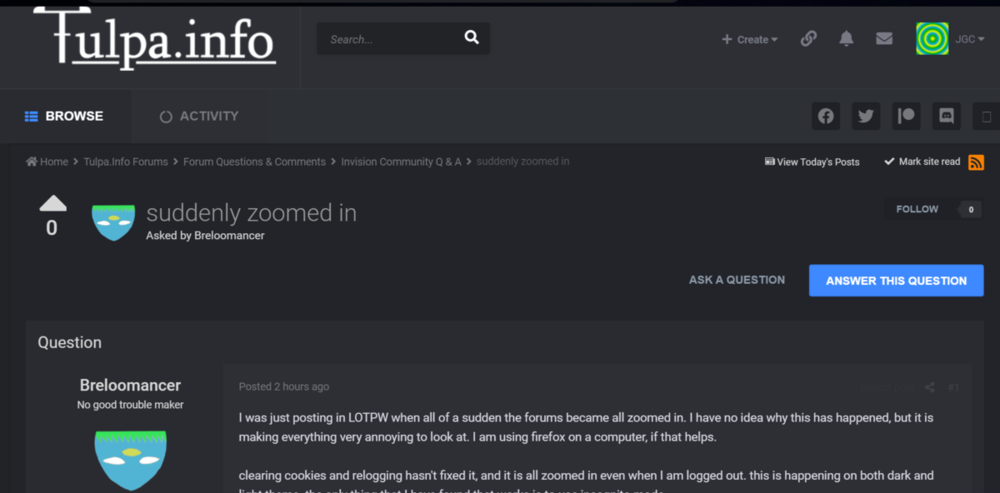The height and width of the screenshot is (493, 1000).
Task: Open the notifications bell icon
Action: (x=846, y=39)
